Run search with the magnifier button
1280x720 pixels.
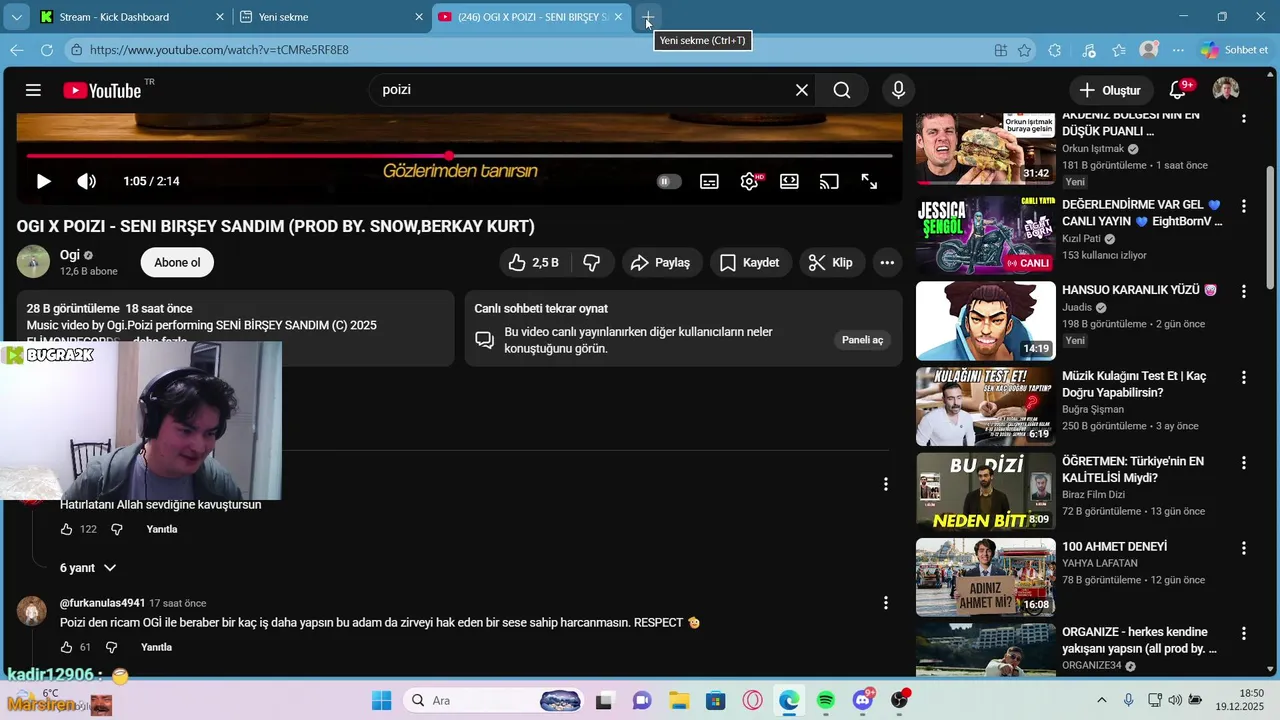pyautogui.click(x=842, y=90)
